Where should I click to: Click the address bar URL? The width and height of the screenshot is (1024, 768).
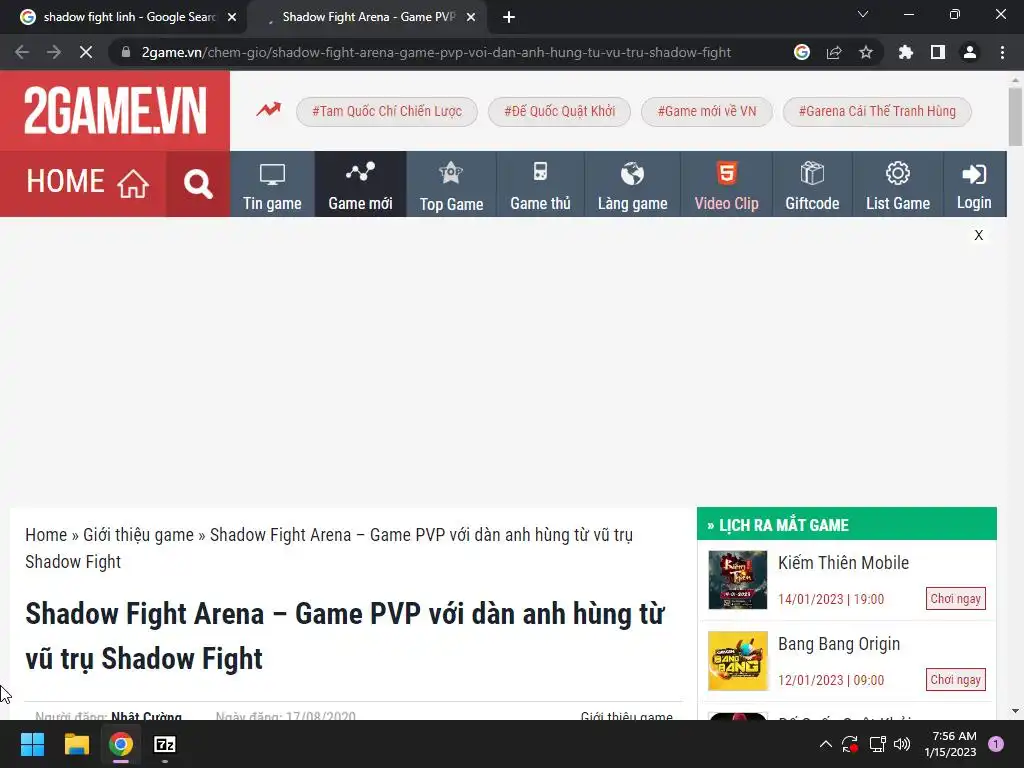(436, 52)
